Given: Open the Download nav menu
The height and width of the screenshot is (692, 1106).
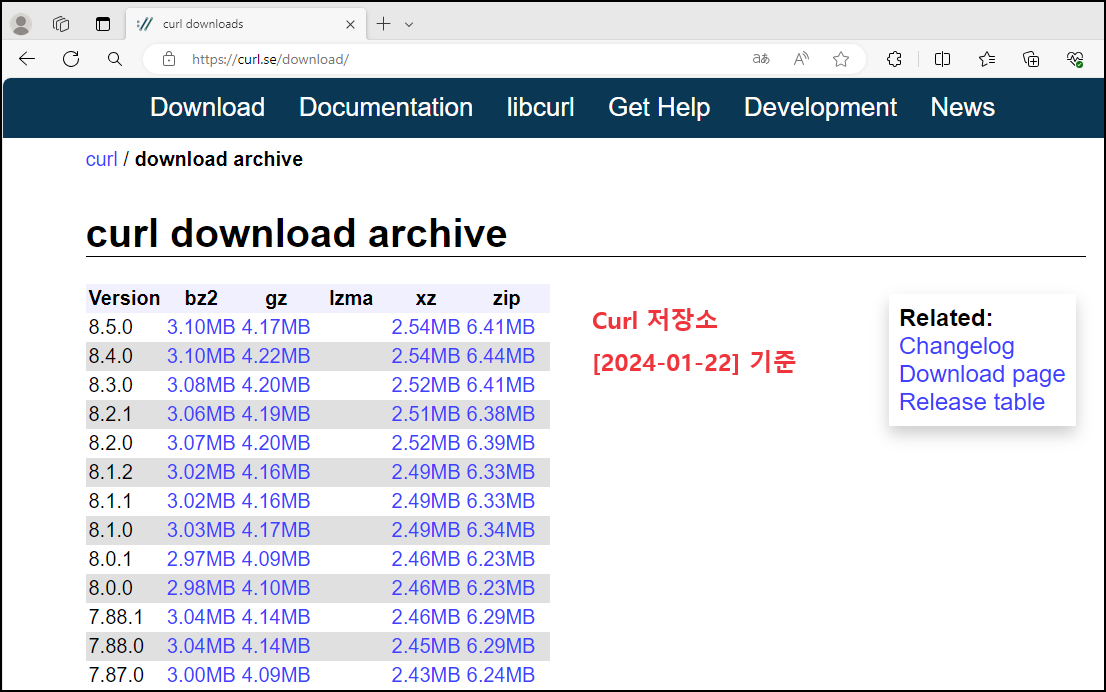Looking at the screenshot, I should 207,107.
